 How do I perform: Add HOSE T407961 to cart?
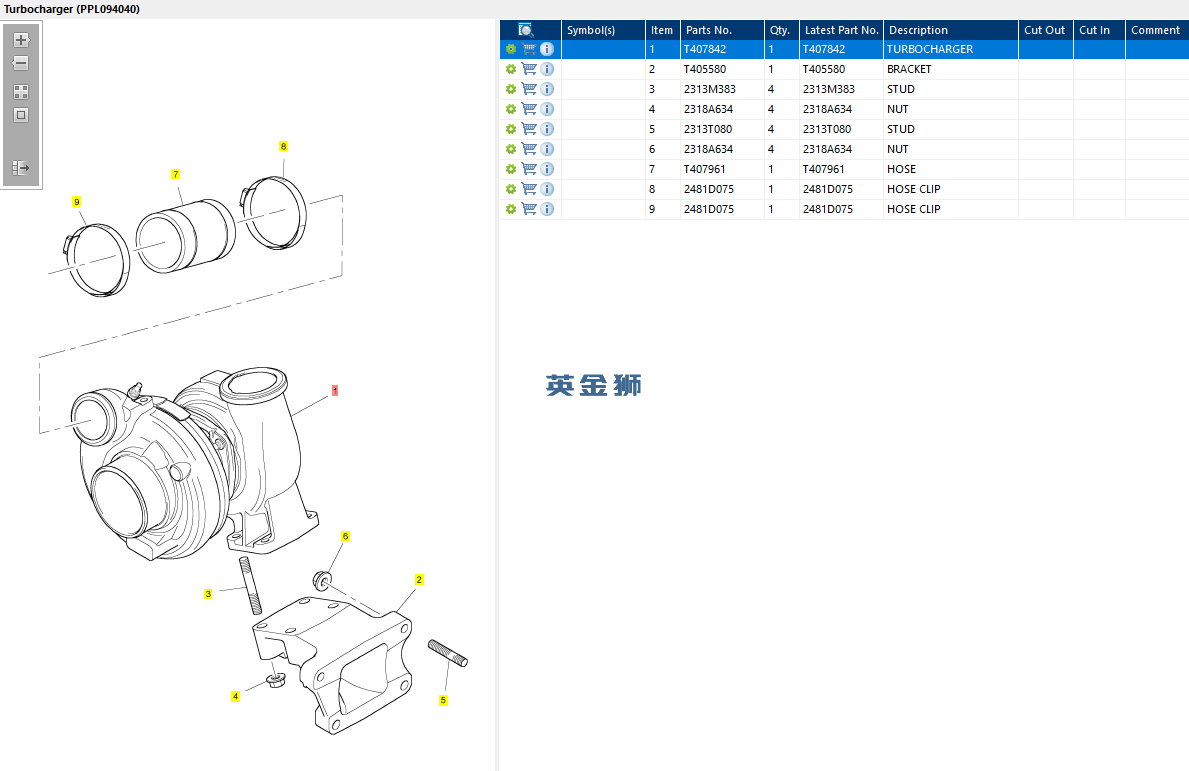pyautogui.click(x=529, y=169)
